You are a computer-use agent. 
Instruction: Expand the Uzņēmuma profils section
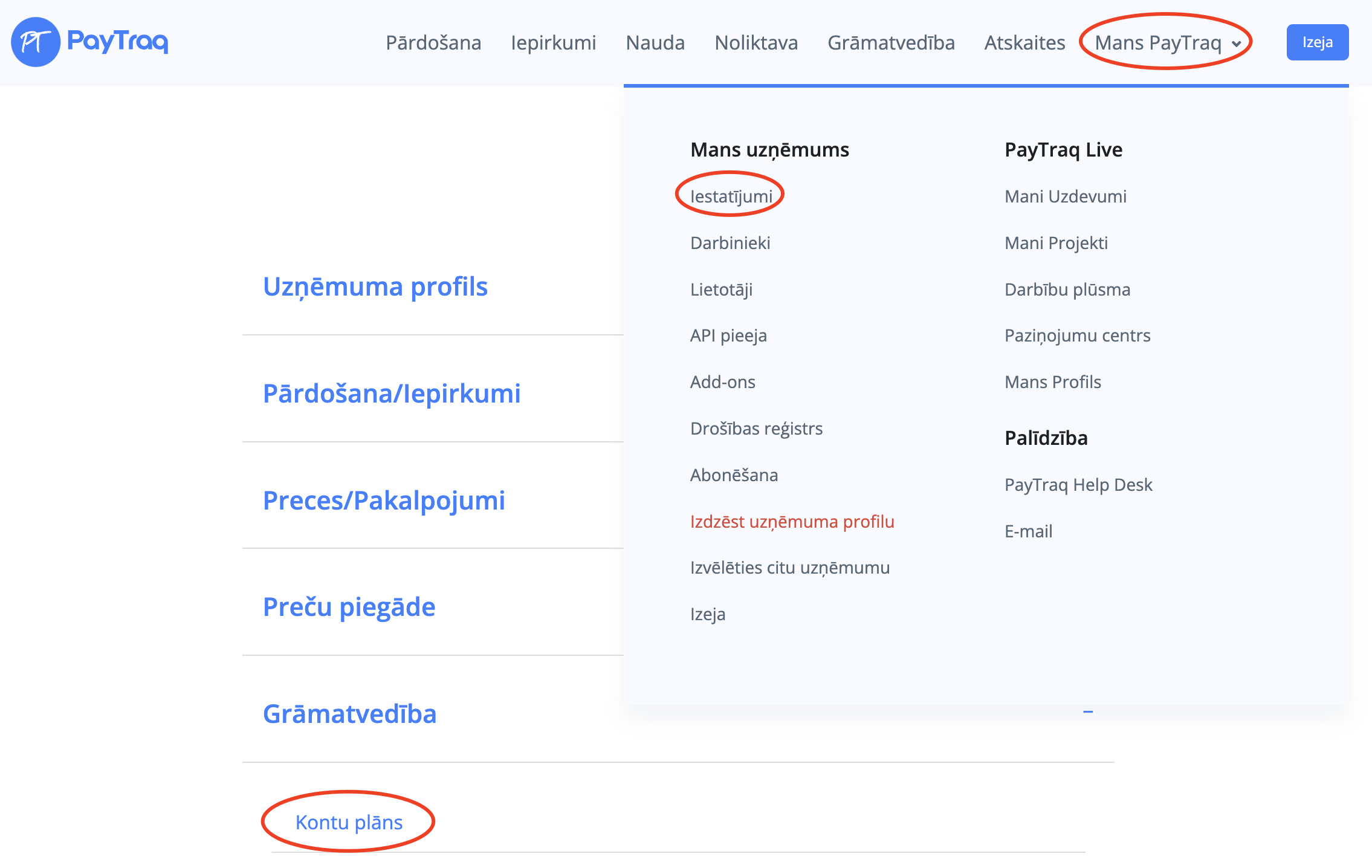375,287
